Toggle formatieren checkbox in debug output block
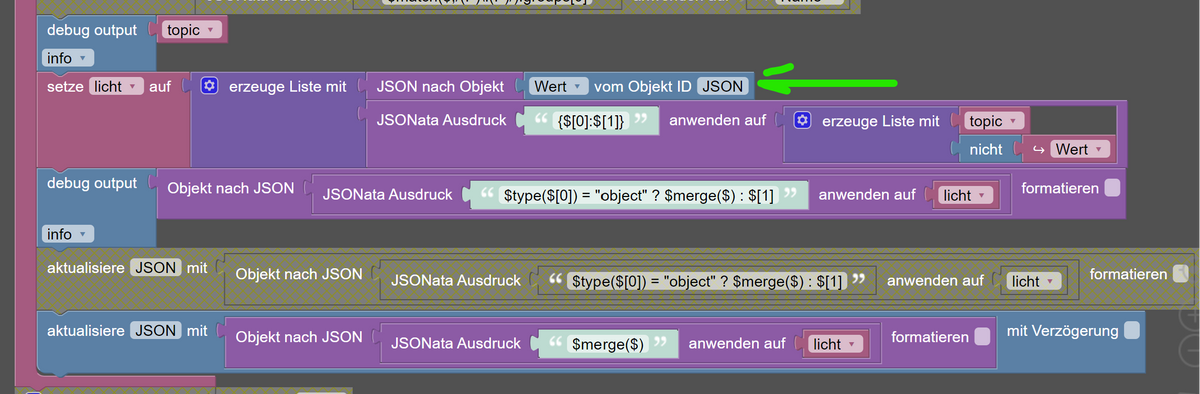Viewport: 1200px width, 394px height. [1113, 187]
